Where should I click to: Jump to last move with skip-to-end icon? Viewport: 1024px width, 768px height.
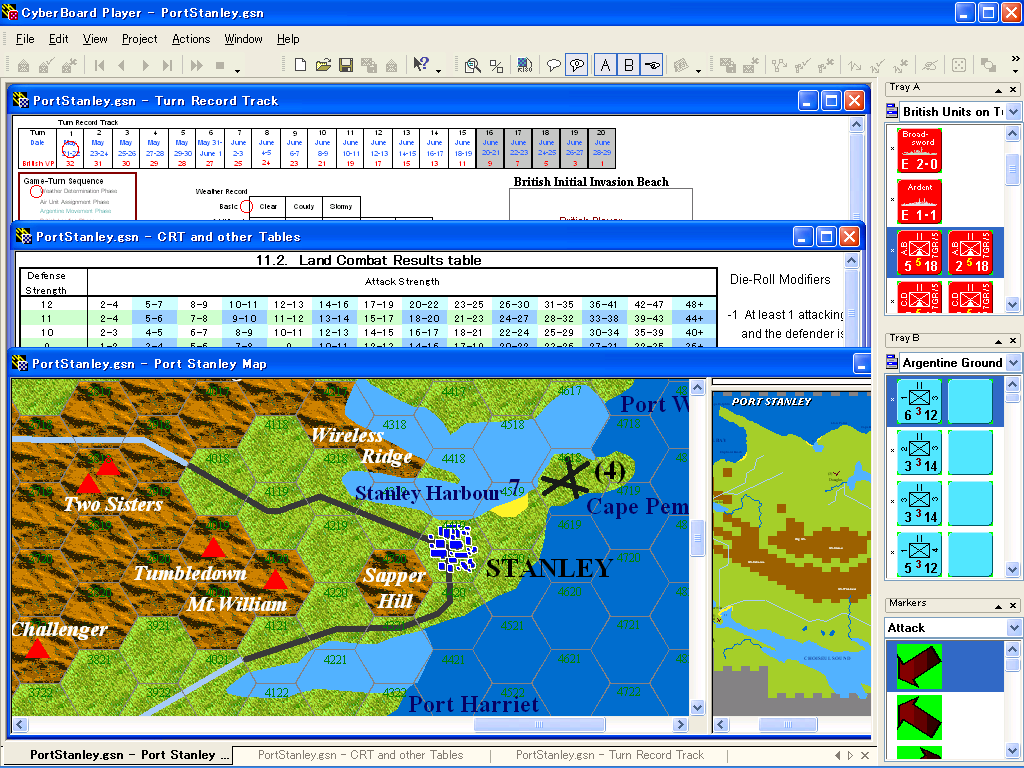click(168, 65)
